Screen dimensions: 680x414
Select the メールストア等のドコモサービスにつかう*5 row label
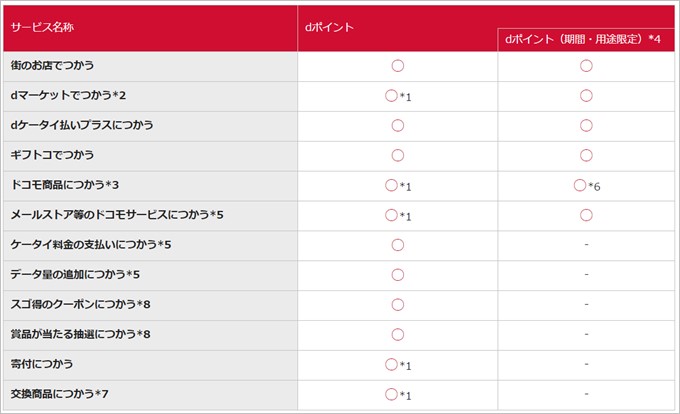pos(117,215)
